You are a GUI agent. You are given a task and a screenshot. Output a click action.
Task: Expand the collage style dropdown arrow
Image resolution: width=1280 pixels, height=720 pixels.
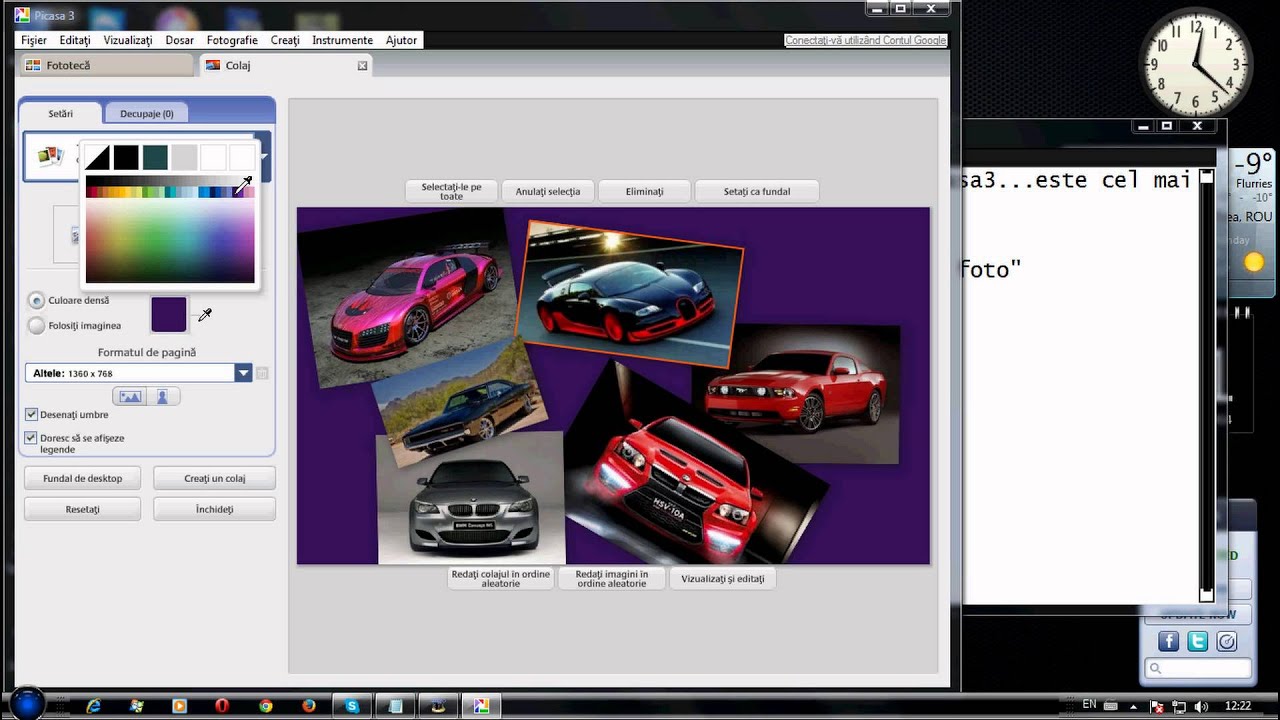263,156
